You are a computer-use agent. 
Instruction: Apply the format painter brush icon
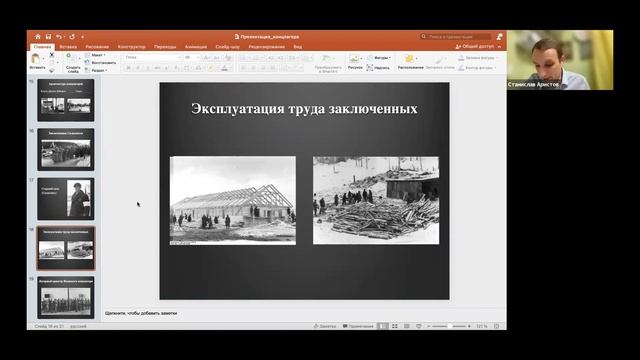[x=52, y=70]
